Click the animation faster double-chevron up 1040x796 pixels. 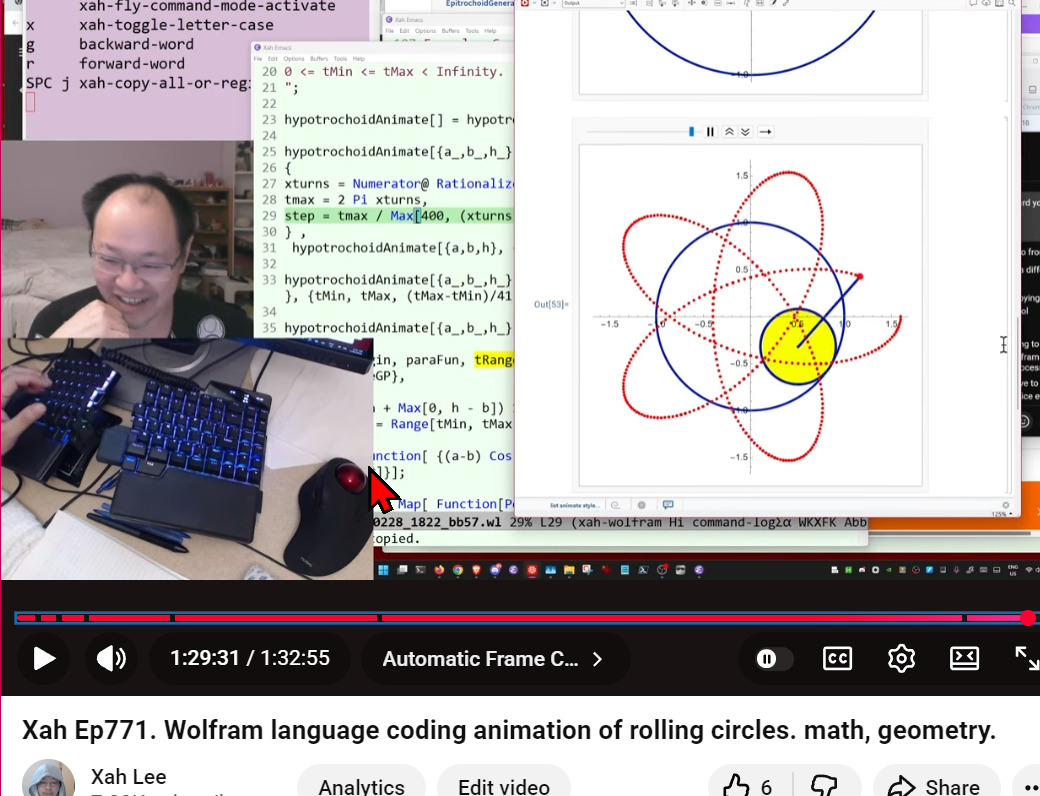(x=729, y=132)
